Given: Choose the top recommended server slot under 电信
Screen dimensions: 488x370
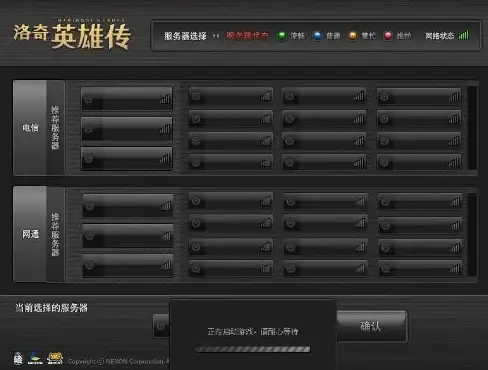Looking at the screenshot, I should (x=127, y=99).
